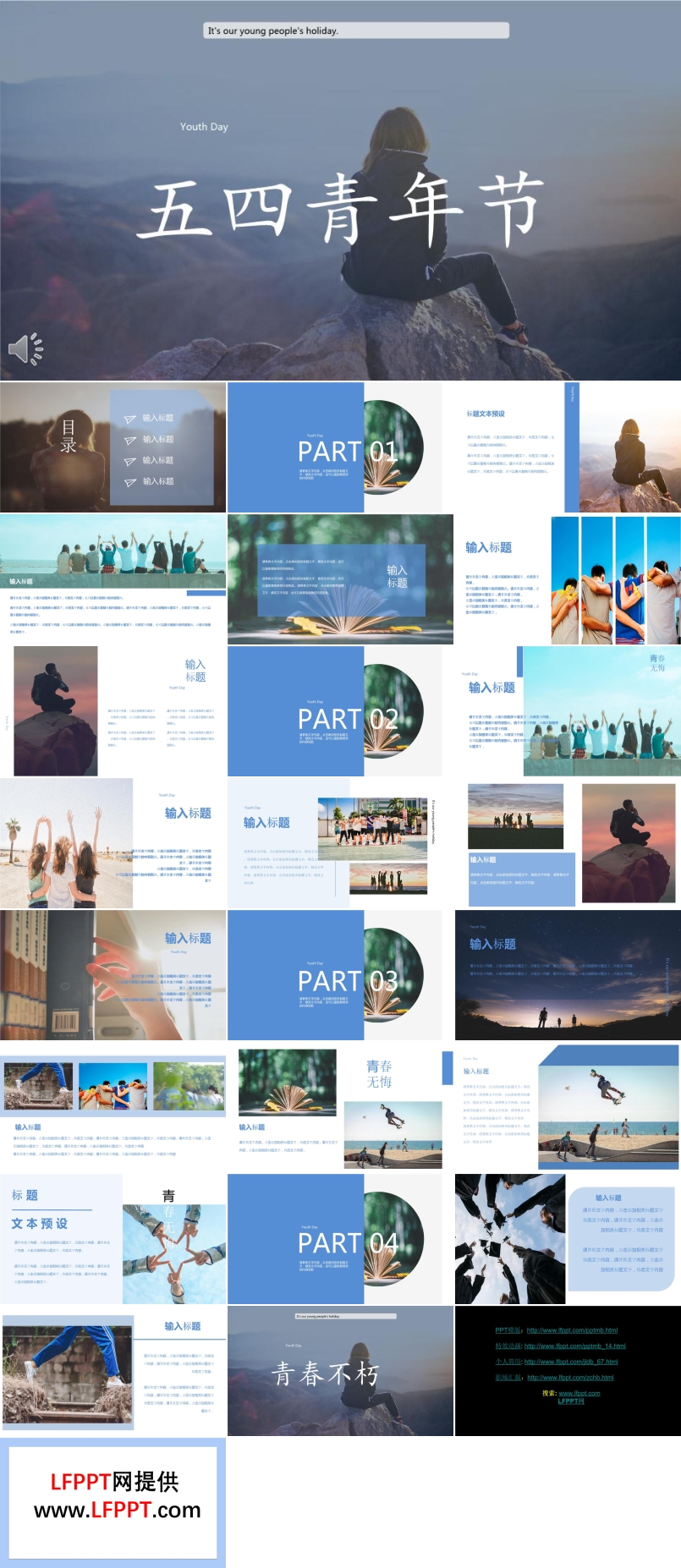Click the open book circle on PART 01
Image resolution: width=681 pixels, height=1568 pixels.
pos(393,447)
